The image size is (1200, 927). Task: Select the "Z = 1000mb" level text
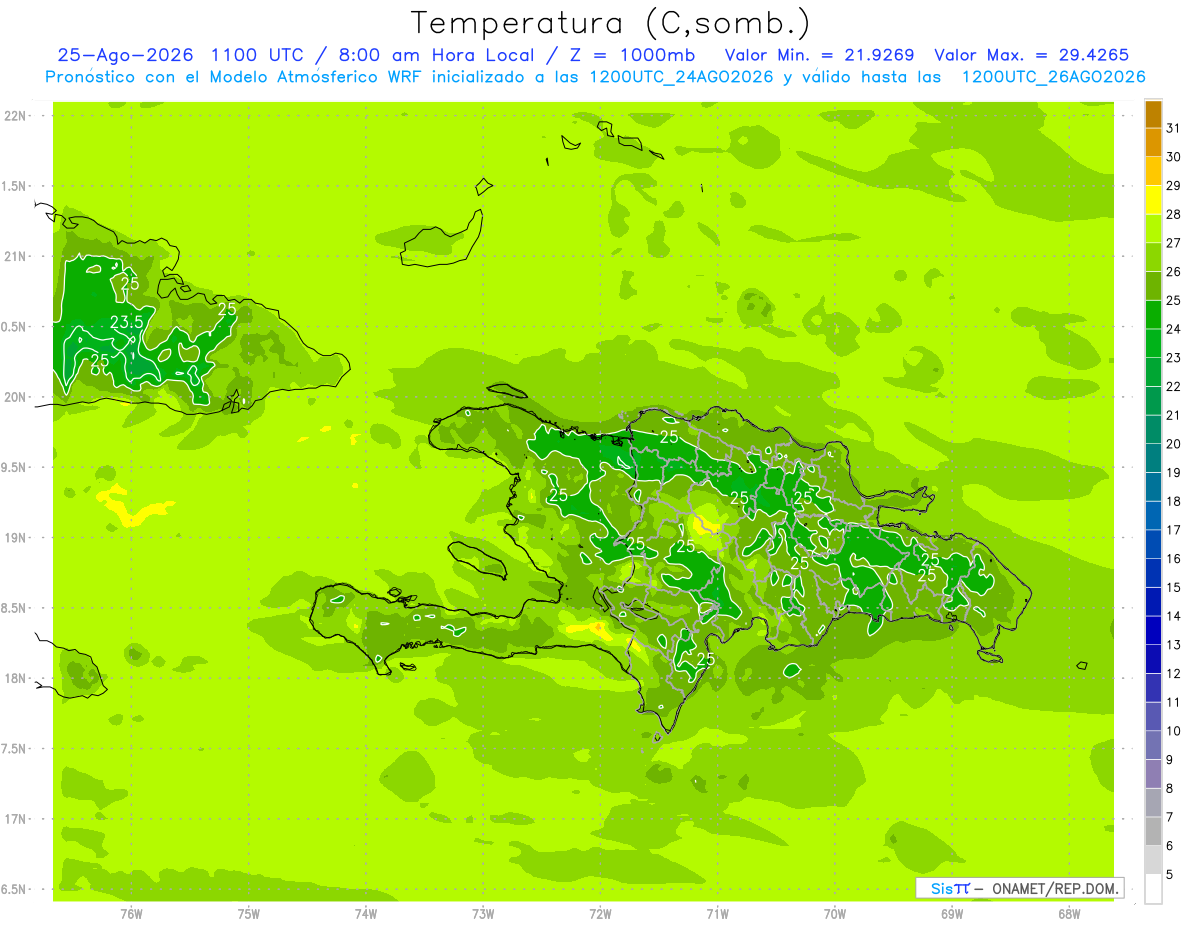[633, 55]
